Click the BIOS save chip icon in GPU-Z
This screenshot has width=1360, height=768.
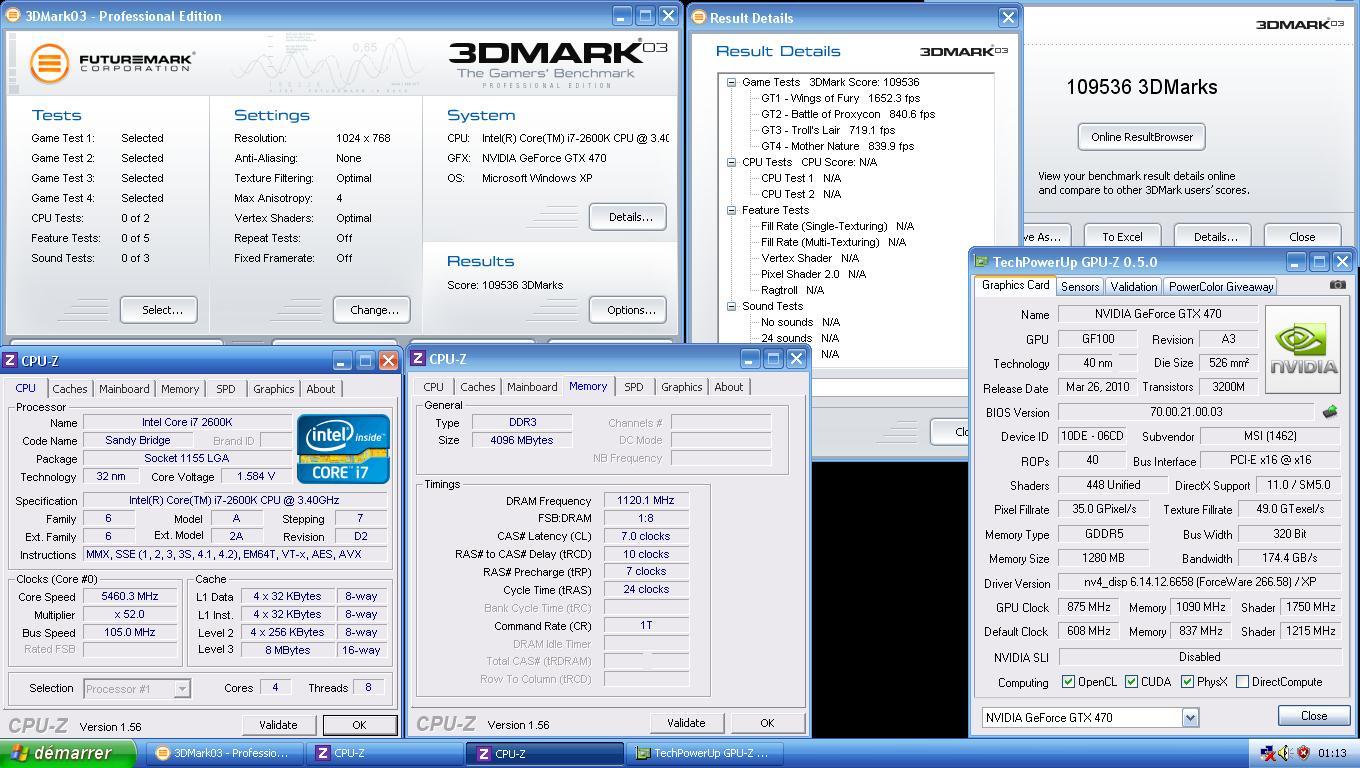tap(1330, 411)
